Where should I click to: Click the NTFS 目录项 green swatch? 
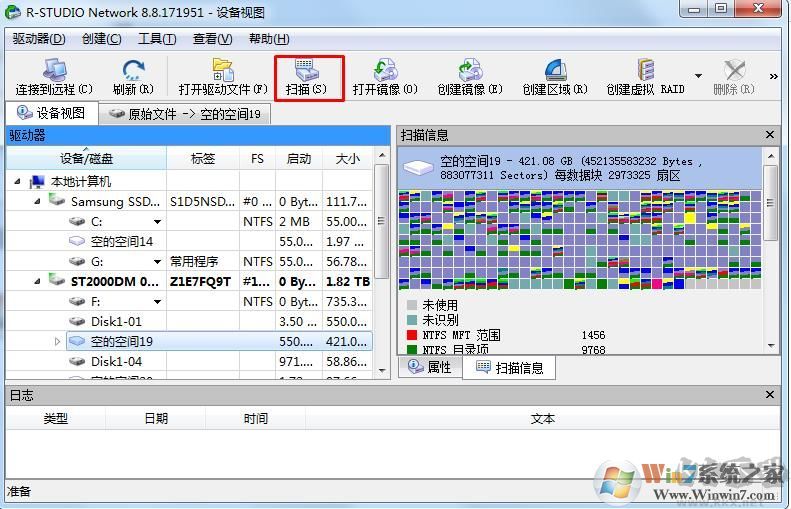tap(412, 349)
